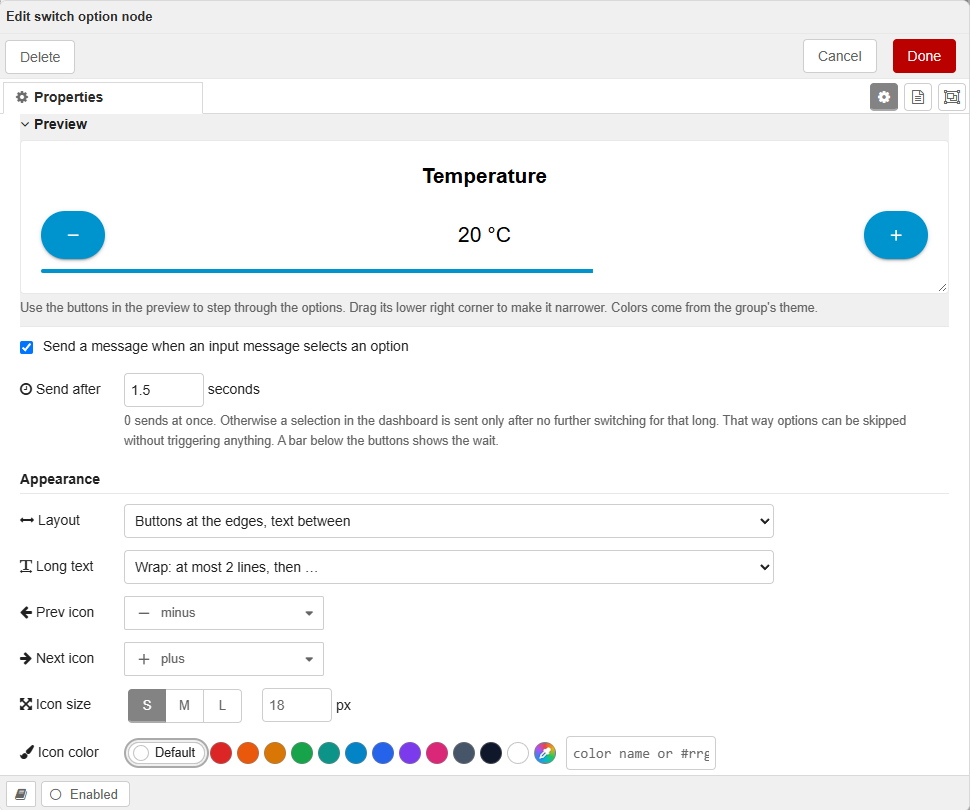
Task: Grab the preview resize handle corner
Action: point(942,287)
